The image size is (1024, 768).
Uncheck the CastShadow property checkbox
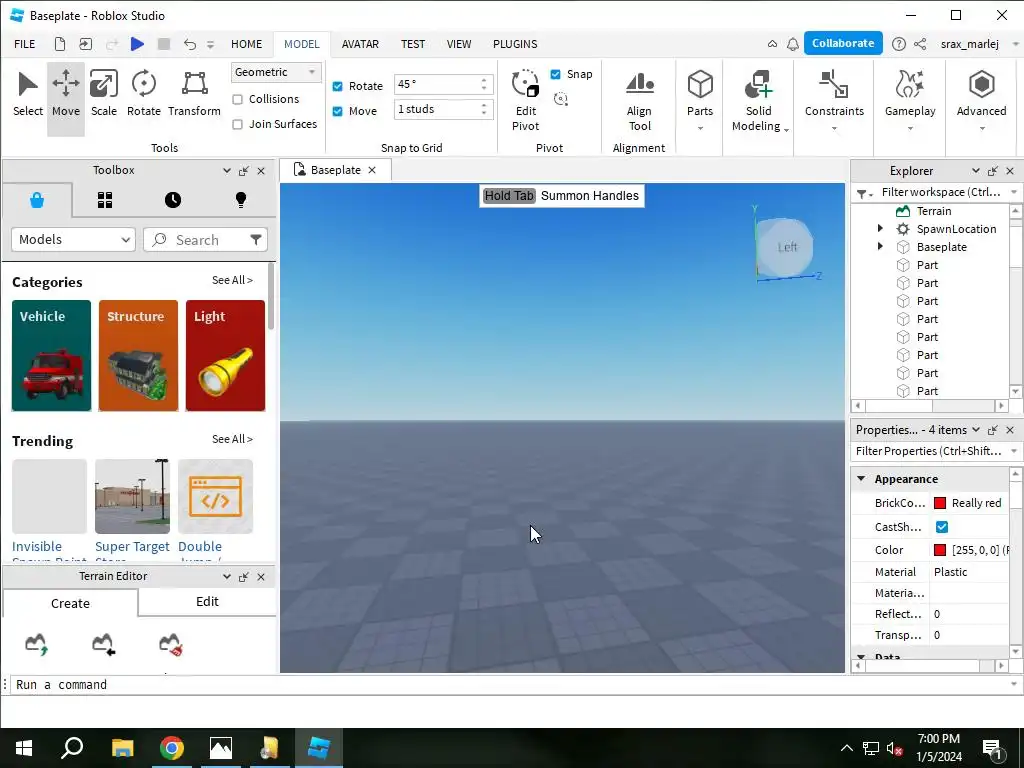pos(942,527)
